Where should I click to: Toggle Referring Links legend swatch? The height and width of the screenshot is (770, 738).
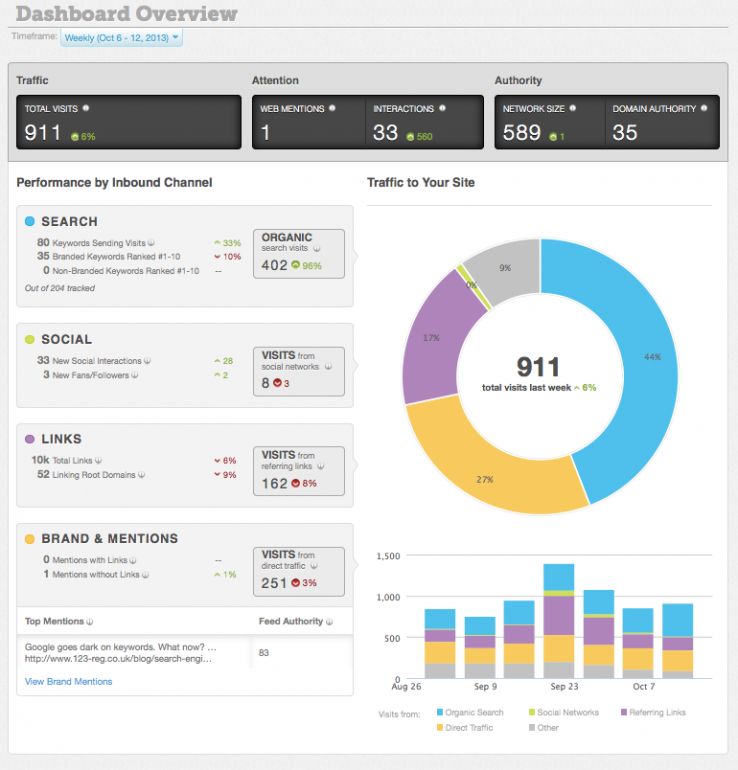(x=626, y=712)
